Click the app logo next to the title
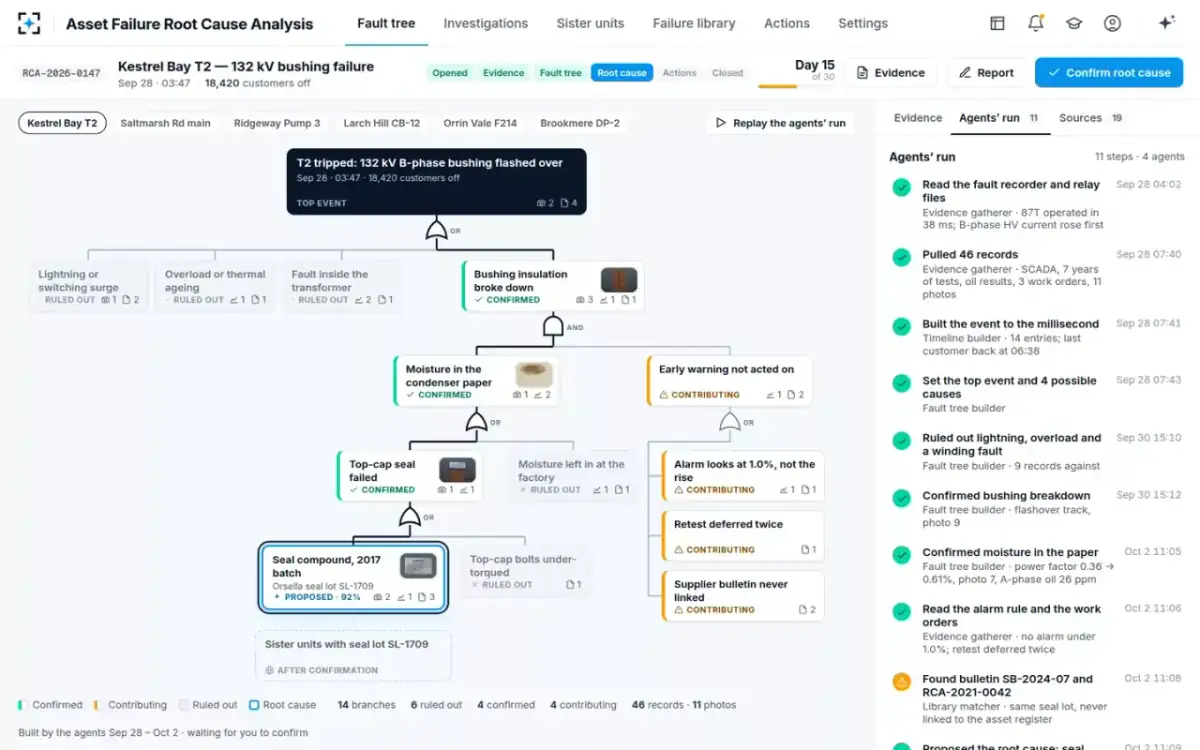Screen dimensions: 1200x750 tap(30, 23)
